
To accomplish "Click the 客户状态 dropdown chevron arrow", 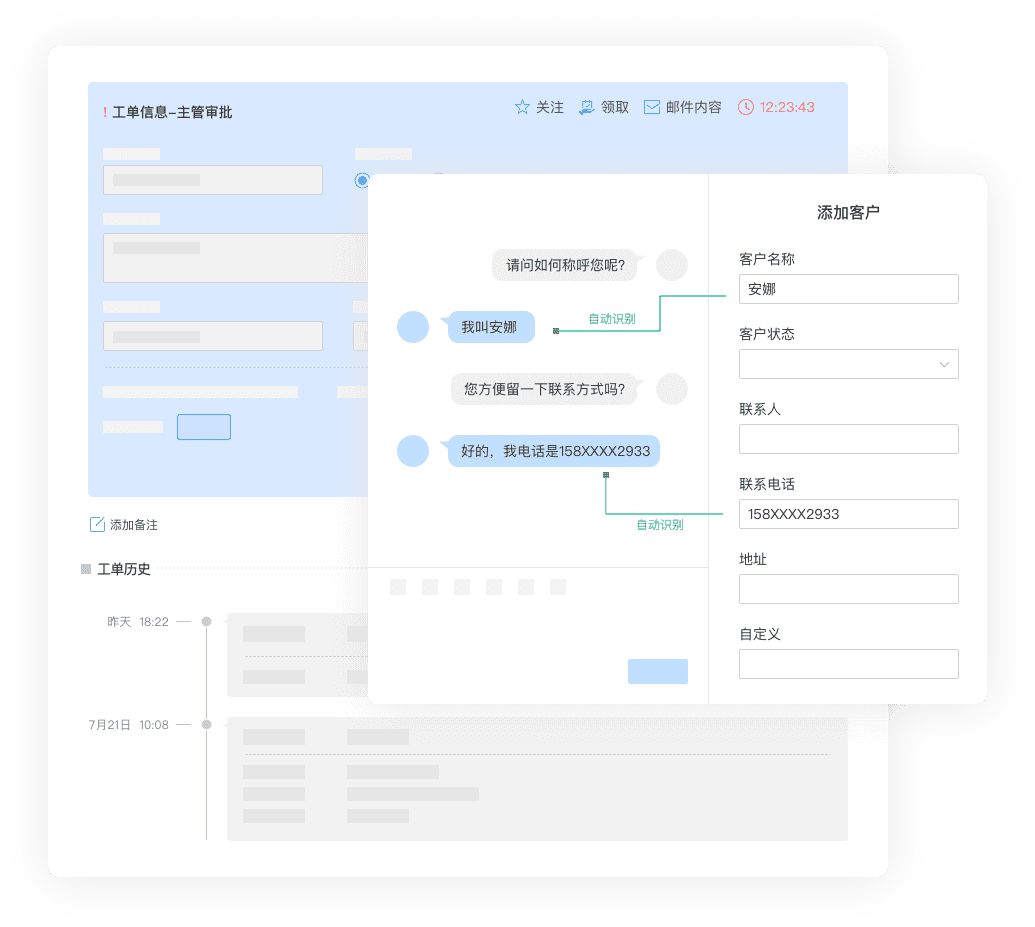I will (944, 364).
